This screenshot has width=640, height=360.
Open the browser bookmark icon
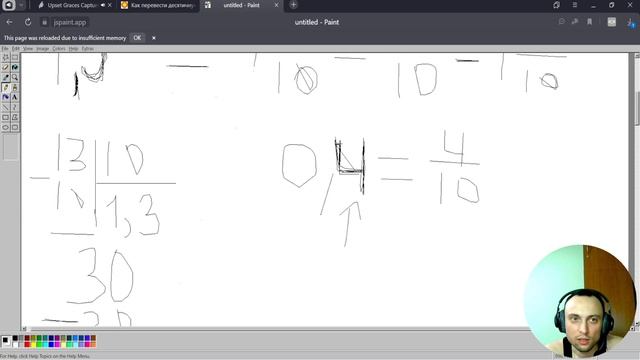[589, 22]
